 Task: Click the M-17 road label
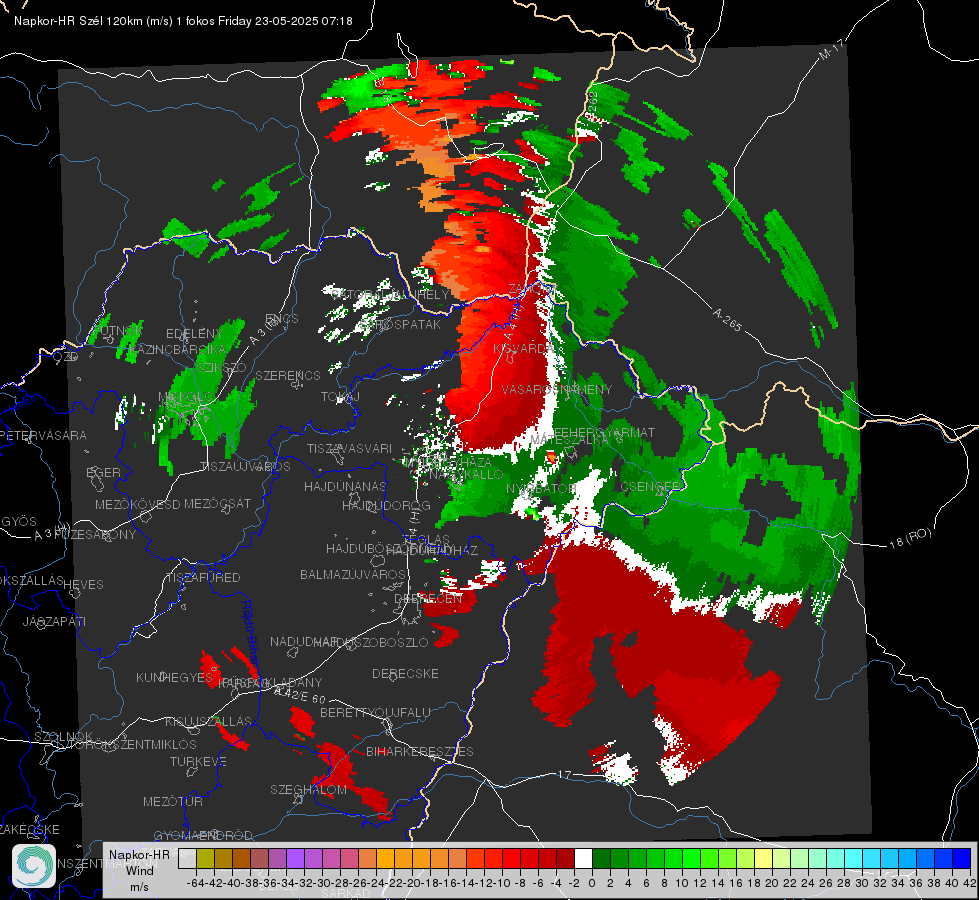coord(831,50)
